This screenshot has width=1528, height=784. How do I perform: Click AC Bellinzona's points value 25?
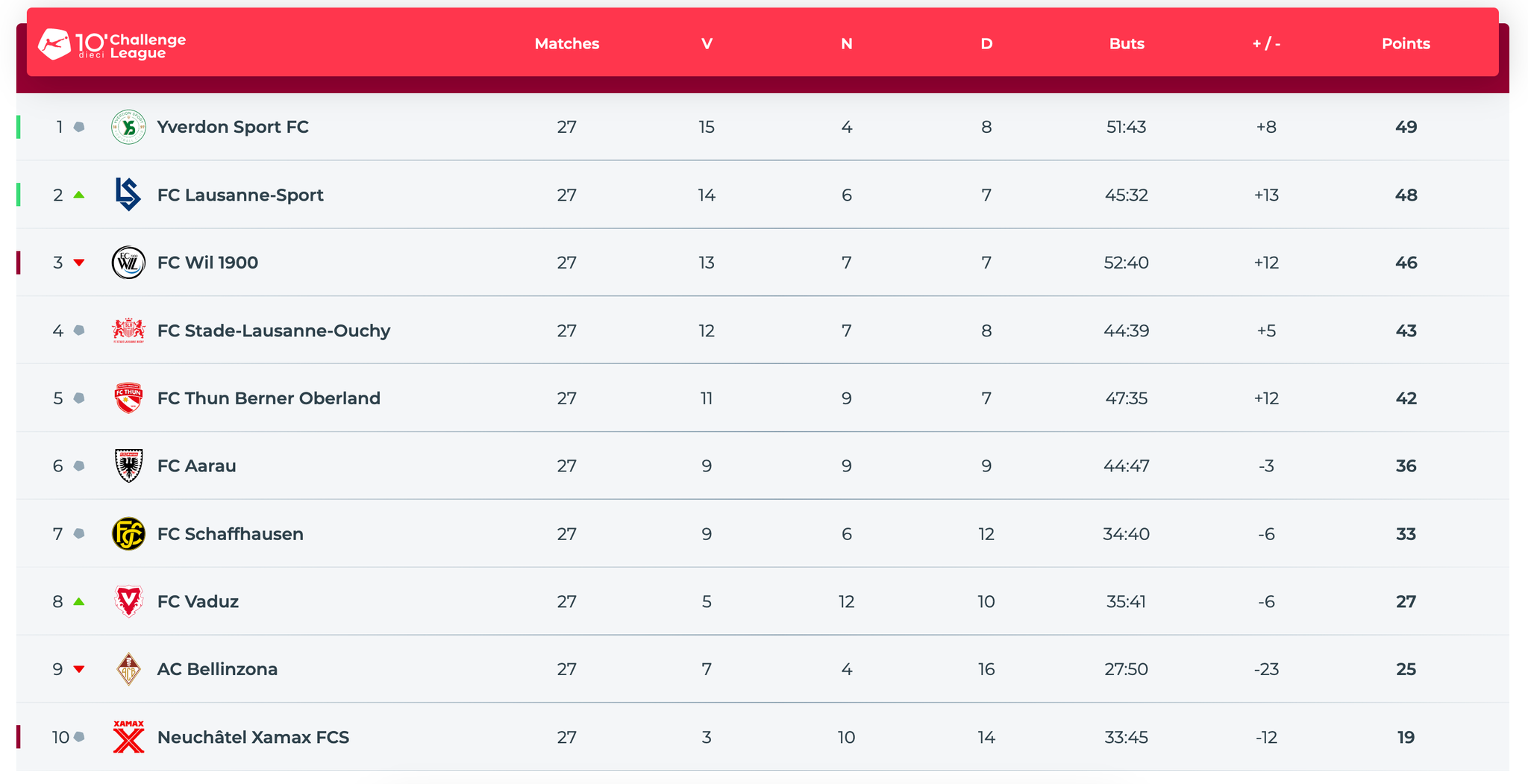pos(1406,669)
